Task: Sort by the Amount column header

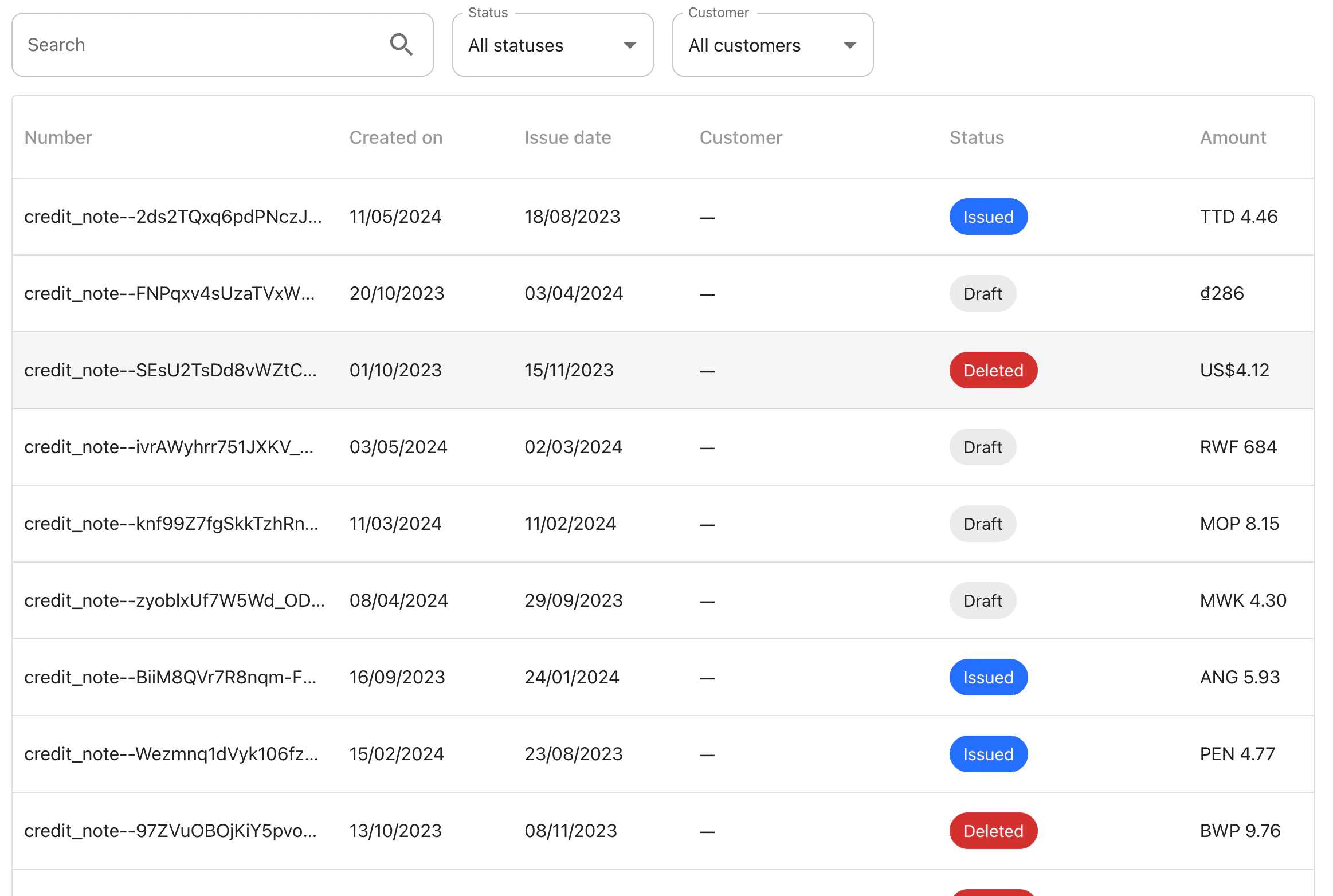Action: click(x=1232, y=137)
